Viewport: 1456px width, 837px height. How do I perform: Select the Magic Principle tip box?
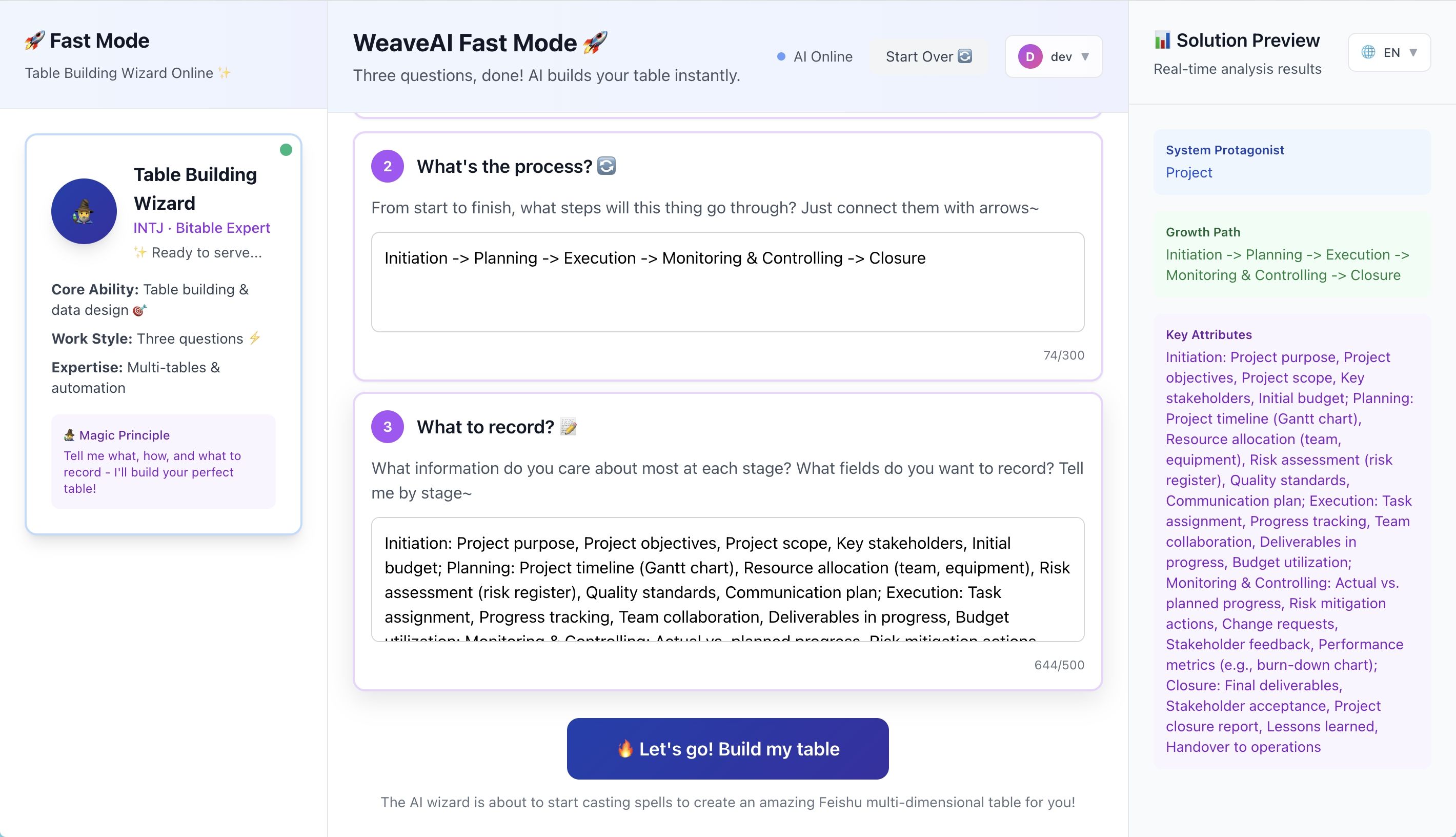click(163, 461)
